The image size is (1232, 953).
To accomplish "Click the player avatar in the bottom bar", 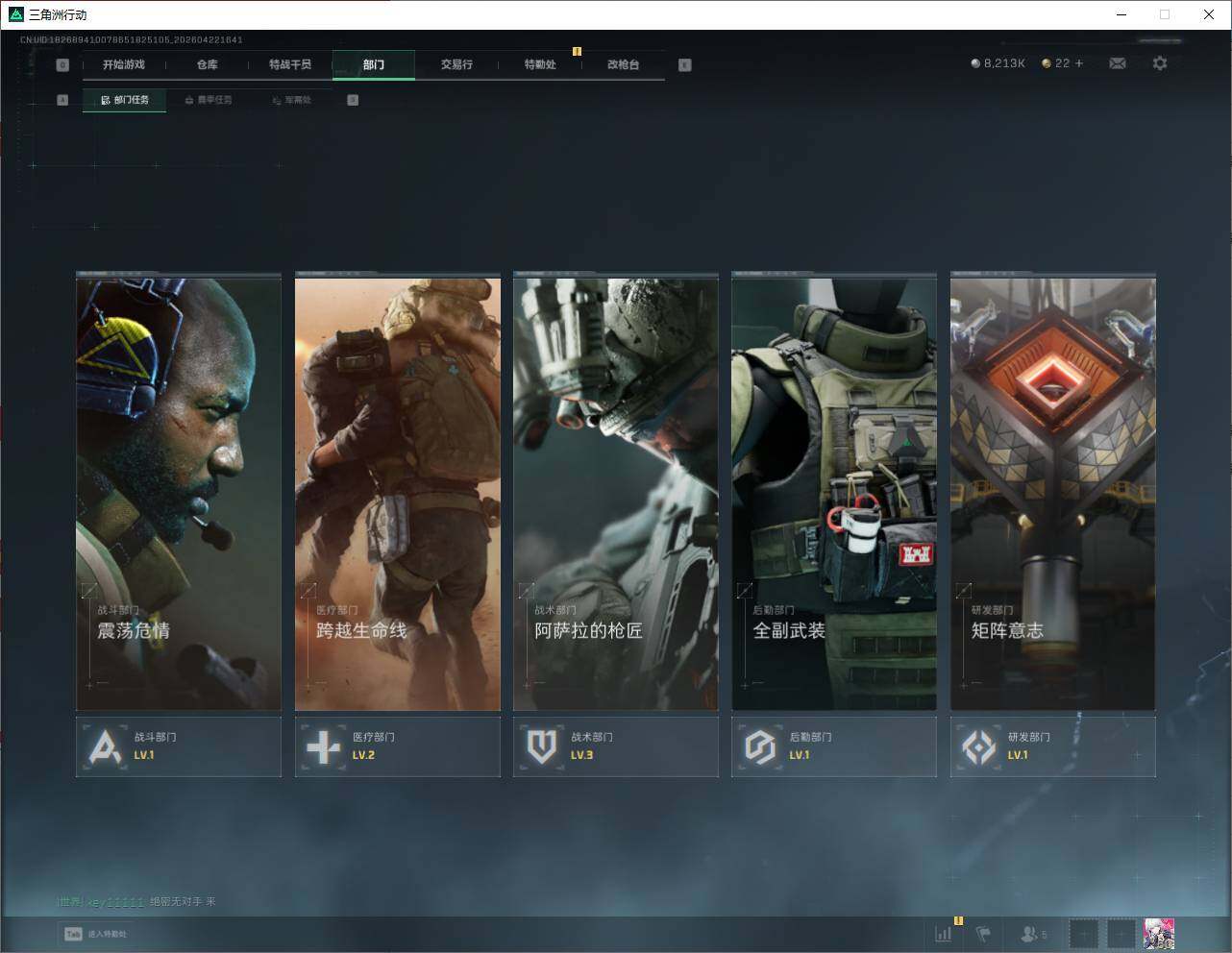I will pos(1159,933).
